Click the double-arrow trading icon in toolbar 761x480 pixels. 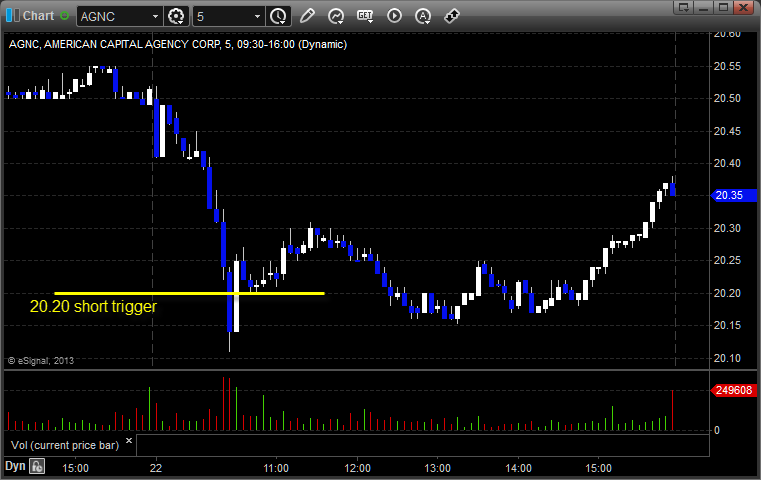click(452, 16)
